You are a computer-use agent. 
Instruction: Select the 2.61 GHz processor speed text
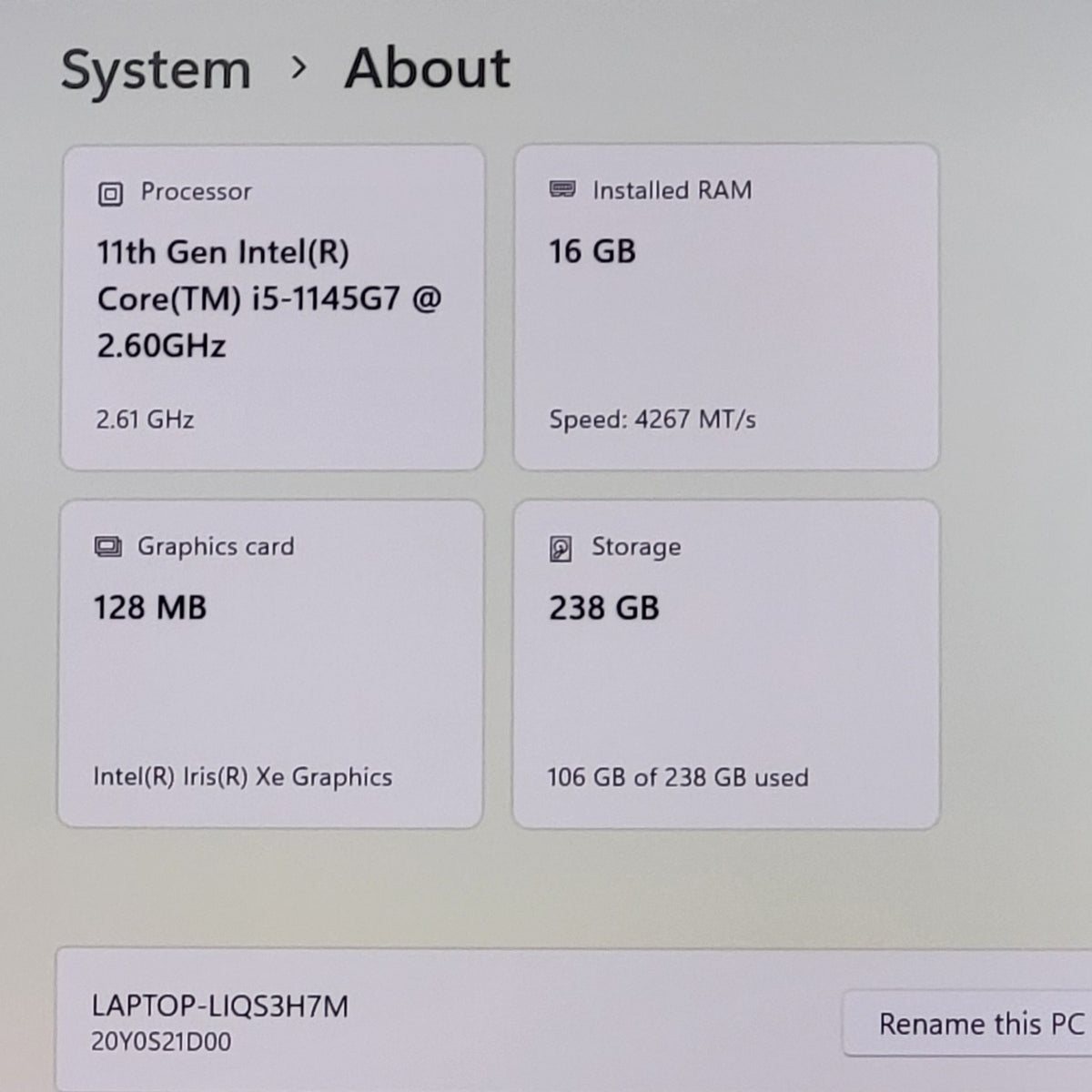pyautogui.click(x=145, y=420)
